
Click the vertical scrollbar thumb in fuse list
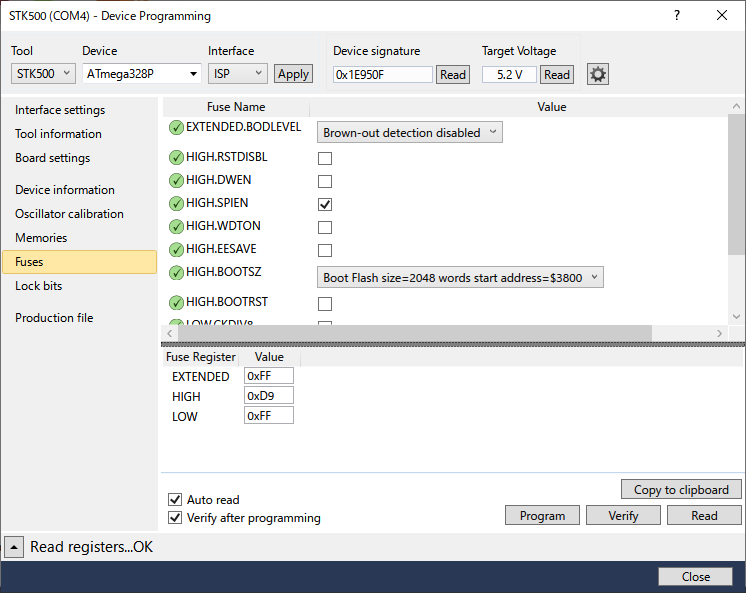(x=736, y=185)
